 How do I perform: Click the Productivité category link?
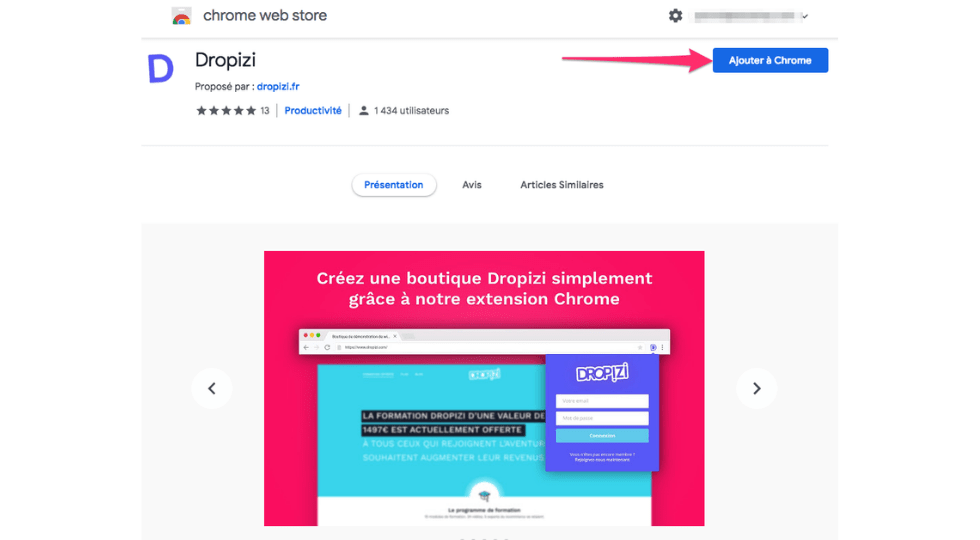[313, 111]
